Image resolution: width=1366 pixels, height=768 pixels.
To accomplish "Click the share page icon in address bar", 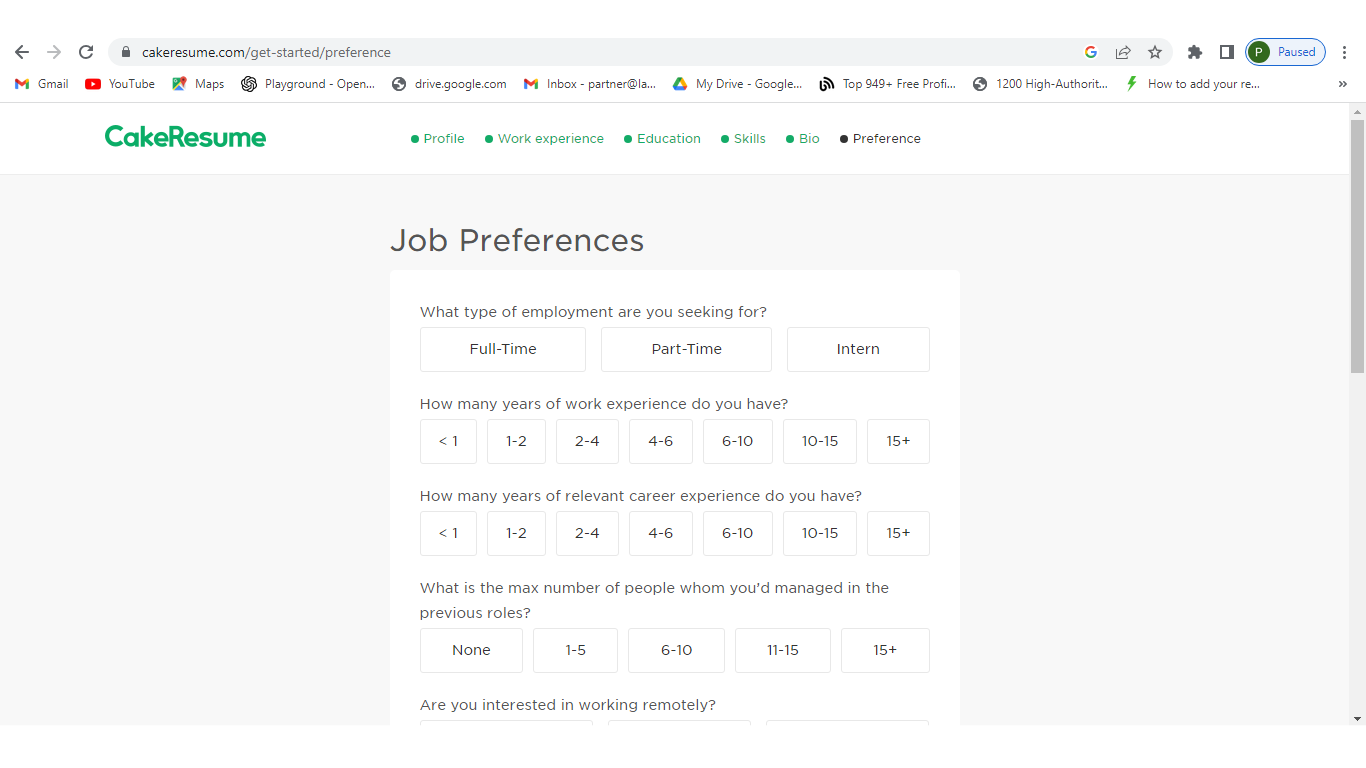I will (1123, 52).
